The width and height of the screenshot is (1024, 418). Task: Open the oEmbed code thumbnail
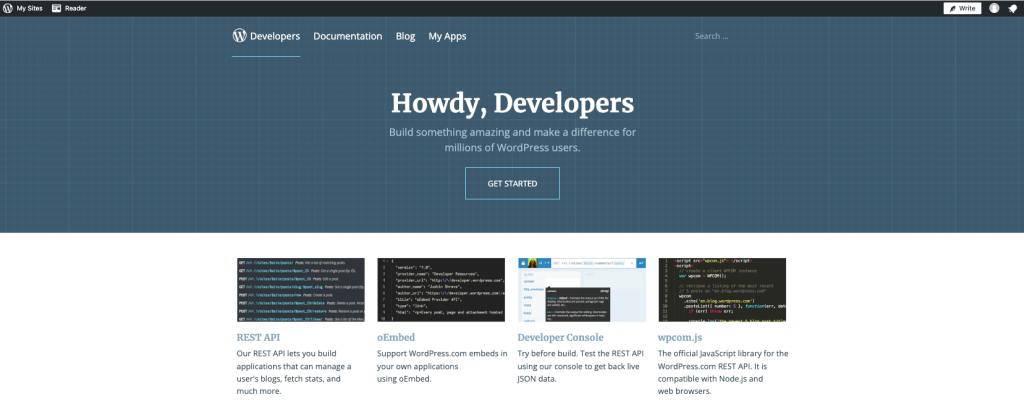coord(441,289)
